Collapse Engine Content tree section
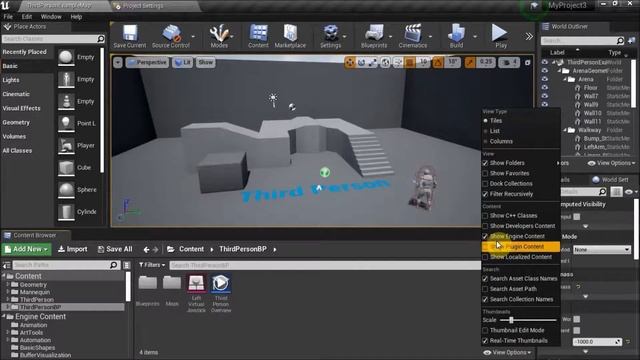 [x=4, y=317]
